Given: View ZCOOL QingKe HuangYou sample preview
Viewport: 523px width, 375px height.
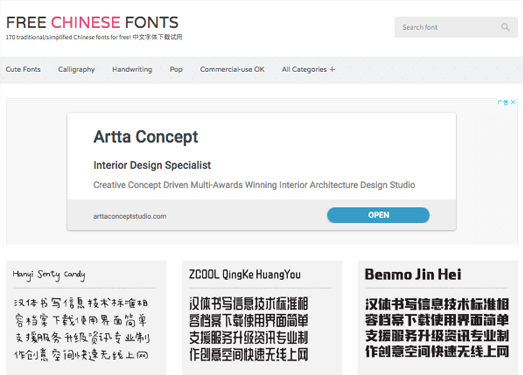Looking at the screenshot, I should pyautogui.click(x=248, y=329).
